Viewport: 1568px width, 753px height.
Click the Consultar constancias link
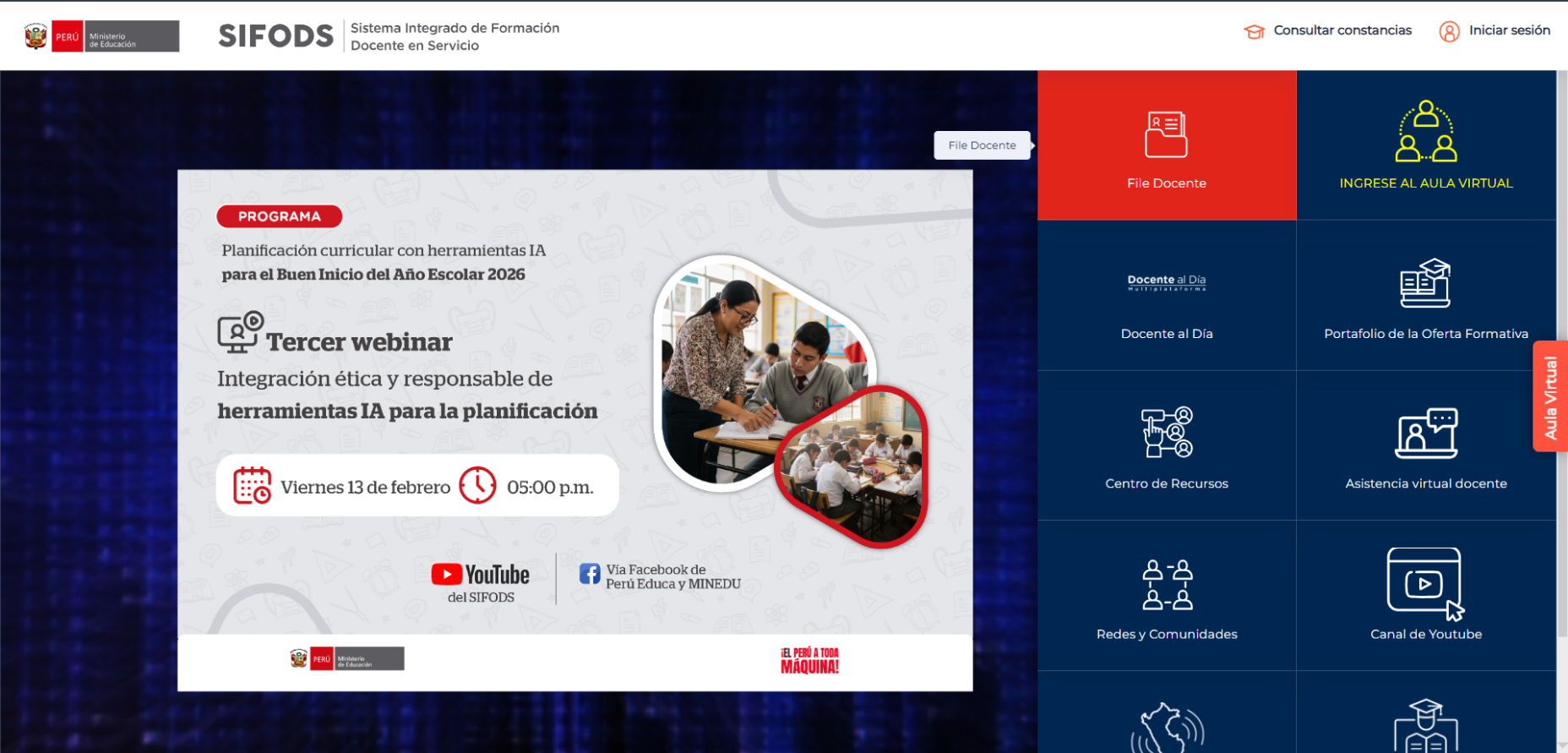point(1342,30)
